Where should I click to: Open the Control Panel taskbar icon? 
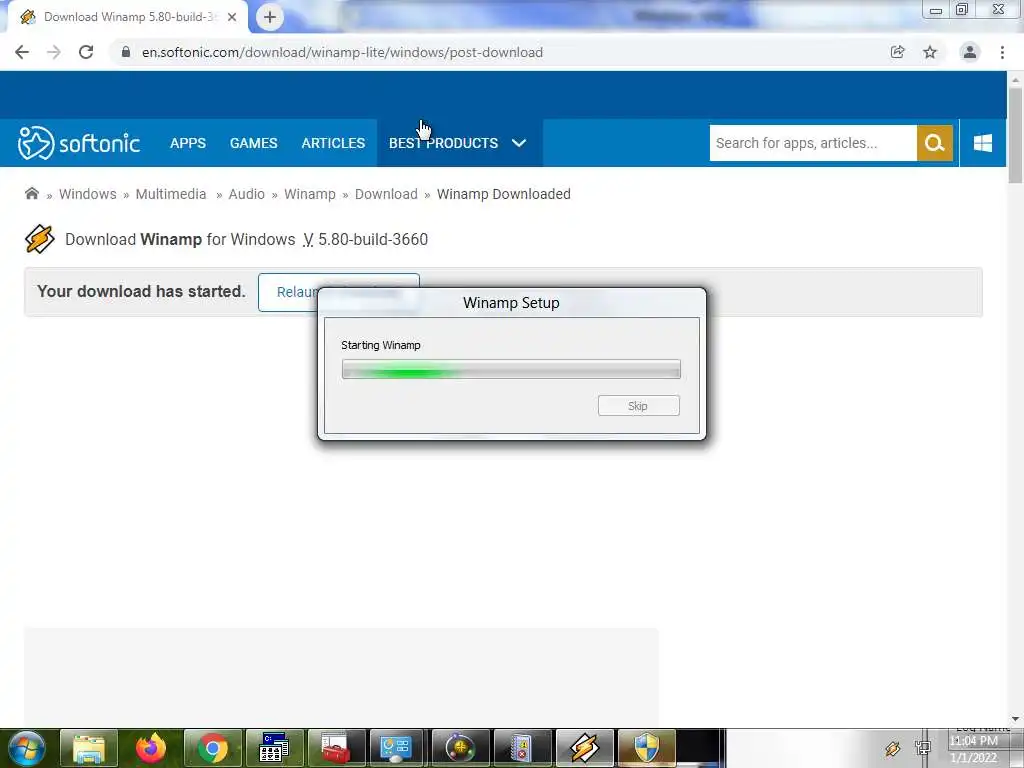click(398, 748)
